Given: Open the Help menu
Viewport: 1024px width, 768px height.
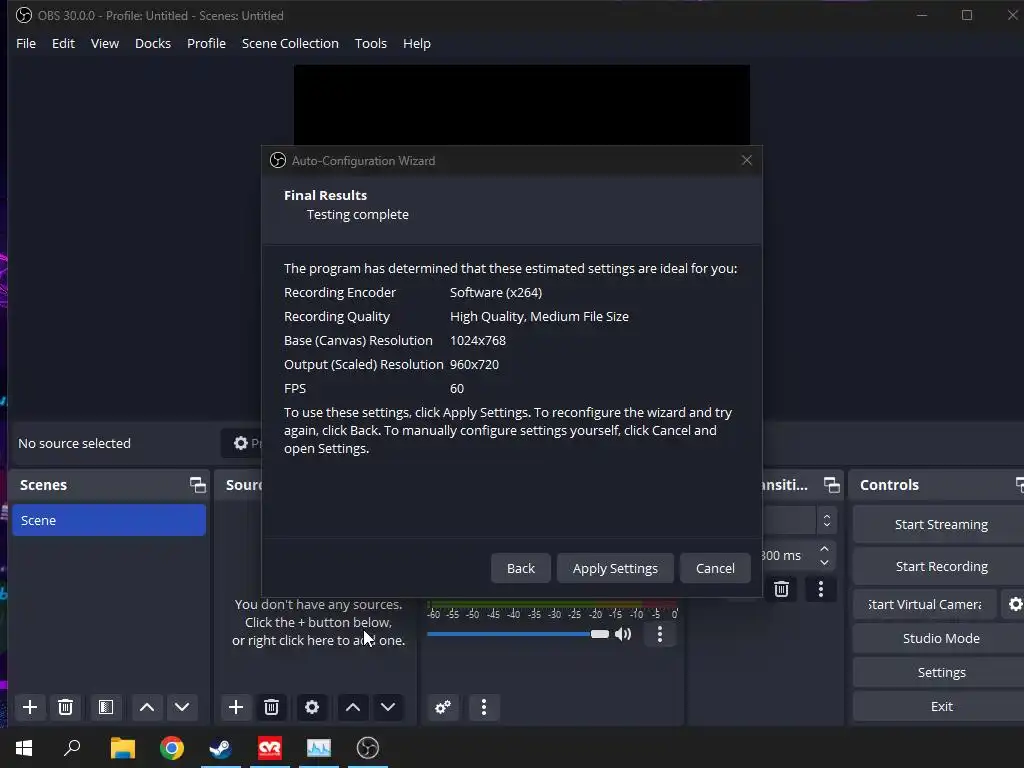Looking at the screenshot, I should click(x=417, y=43).
